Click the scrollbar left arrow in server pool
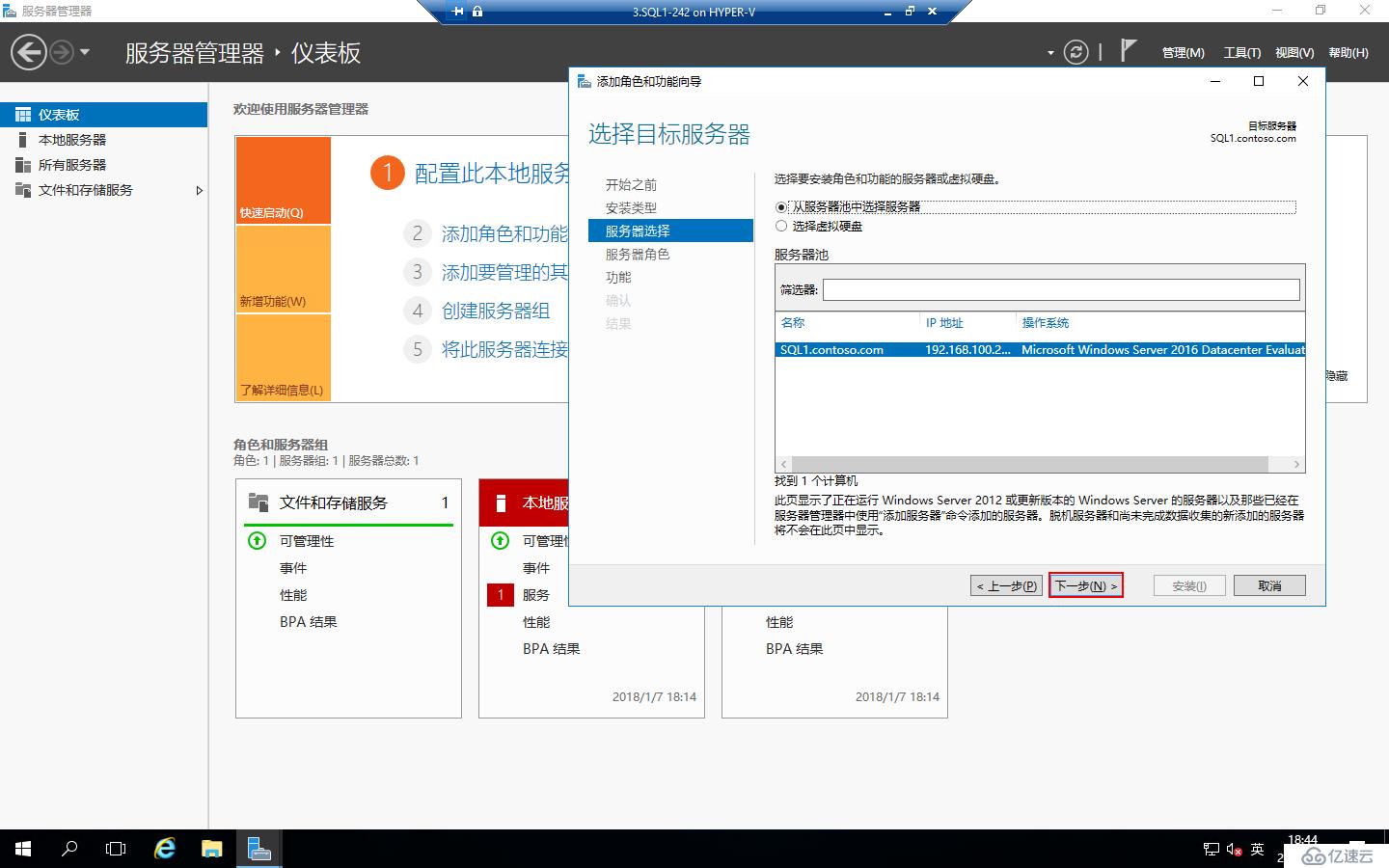Viewport: 1389px width, 868px height. point(783,464)
